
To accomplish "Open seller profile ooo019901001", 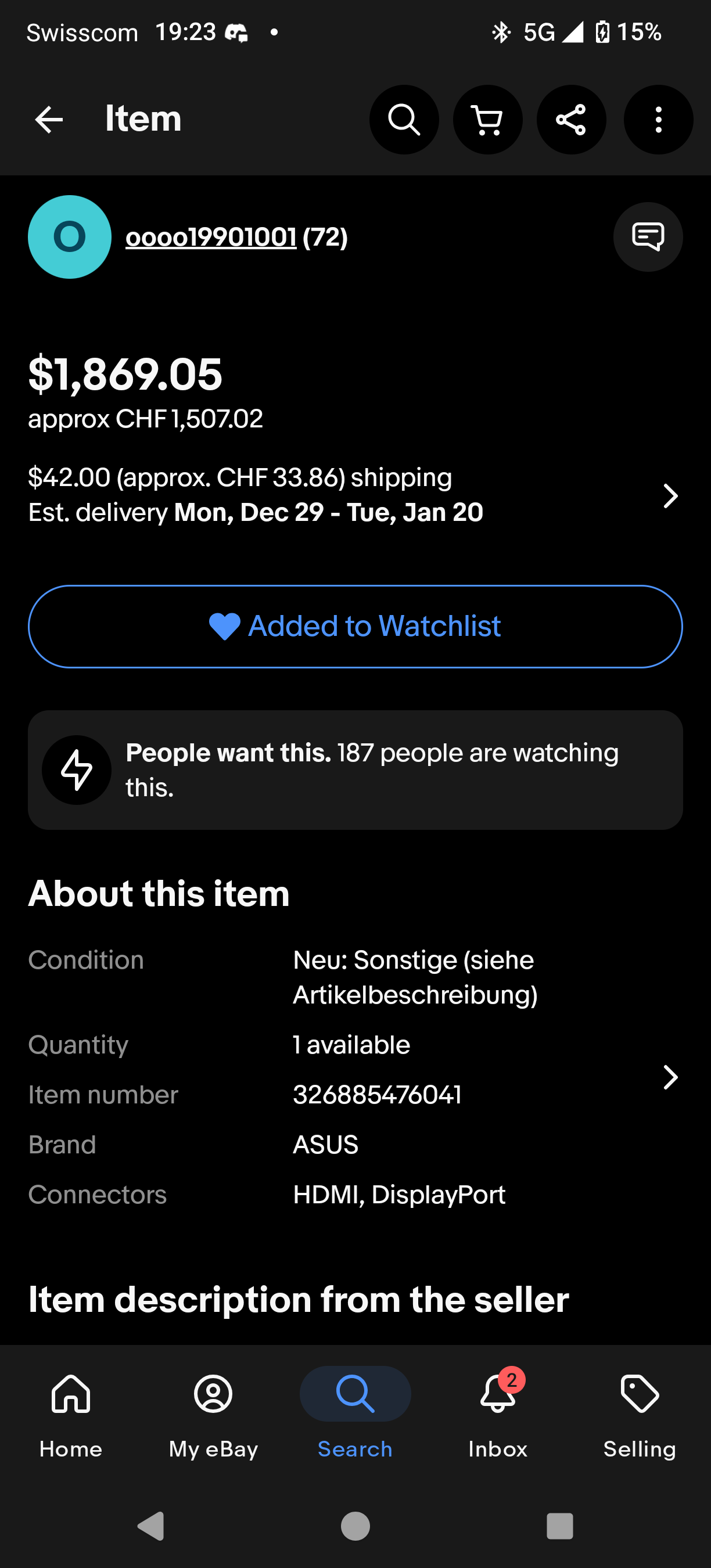I will 211,238.
